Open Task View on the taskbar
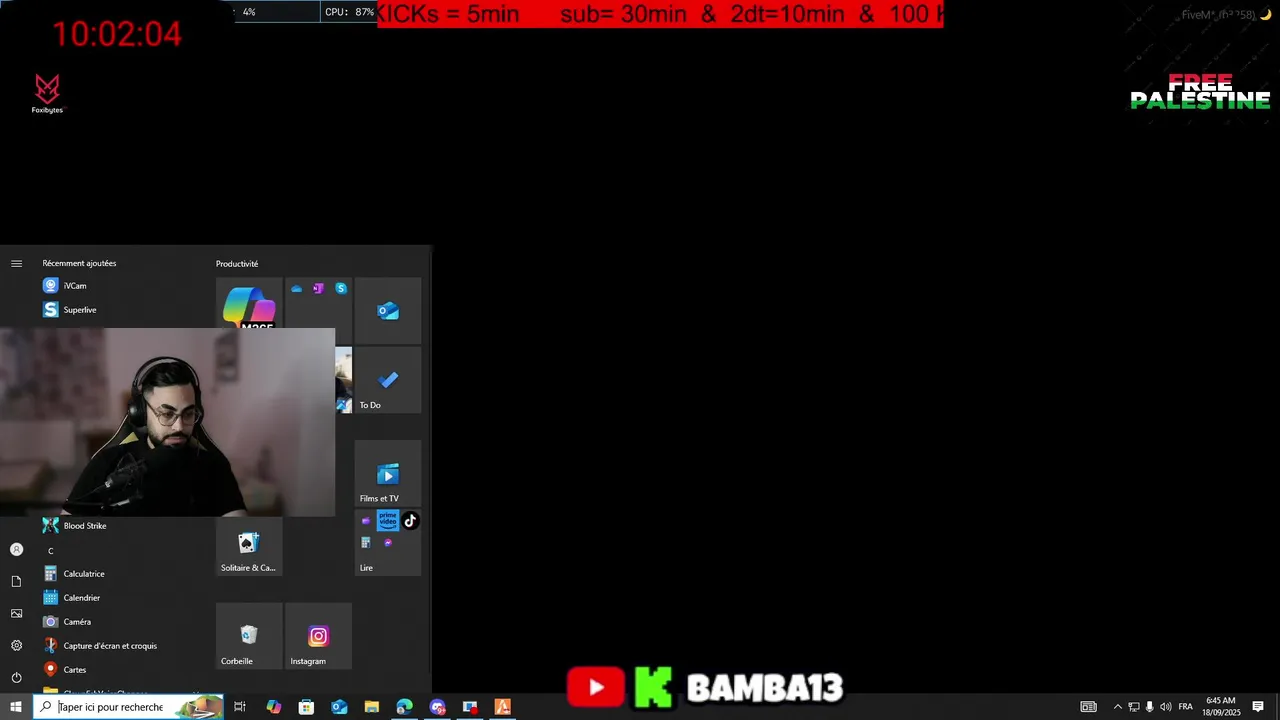 [x=240, y=707]
